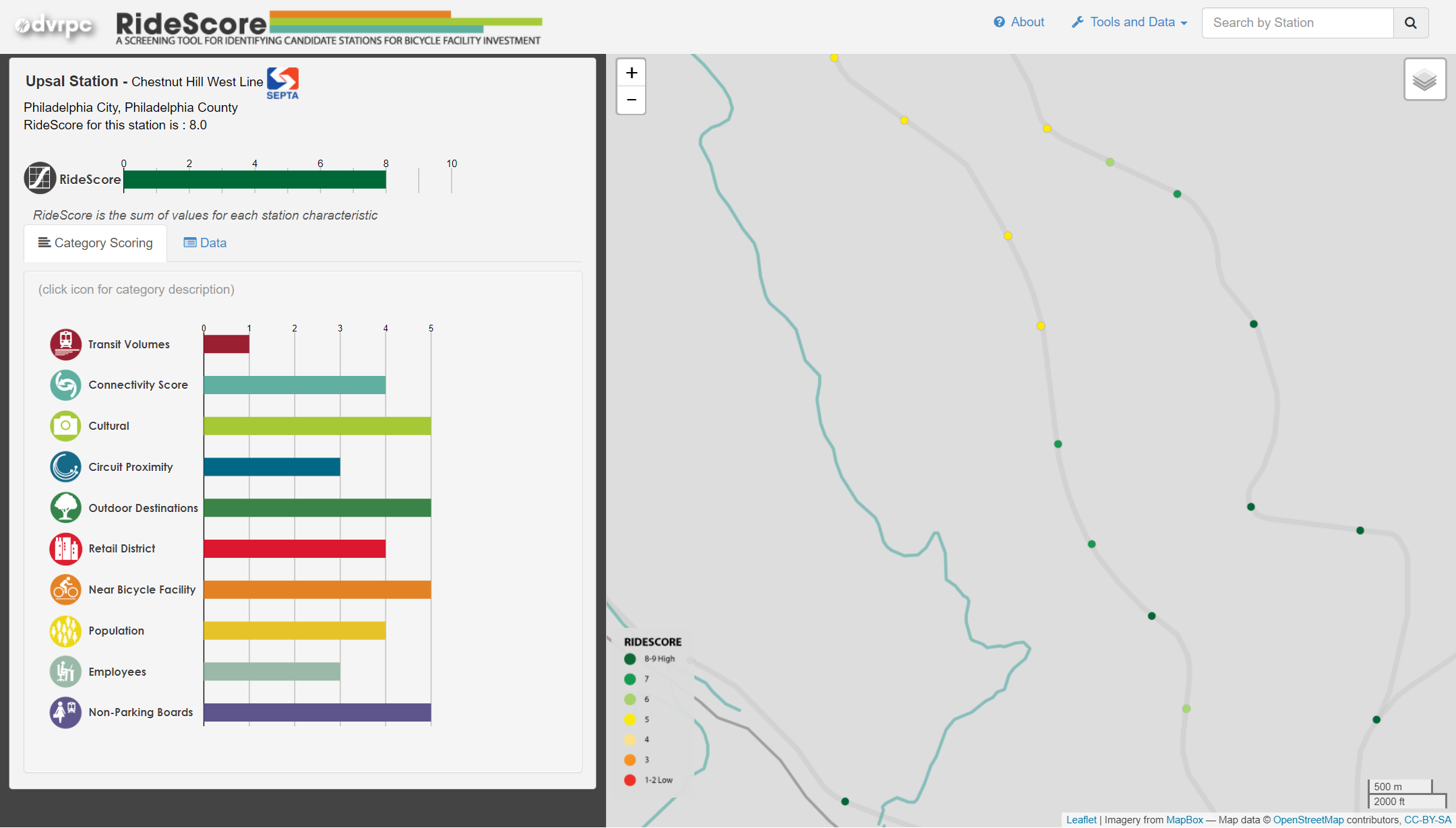Viewport: 1456px width, 828px height.
Task: Open the Population category icon
Action: (x=65, y=631)
